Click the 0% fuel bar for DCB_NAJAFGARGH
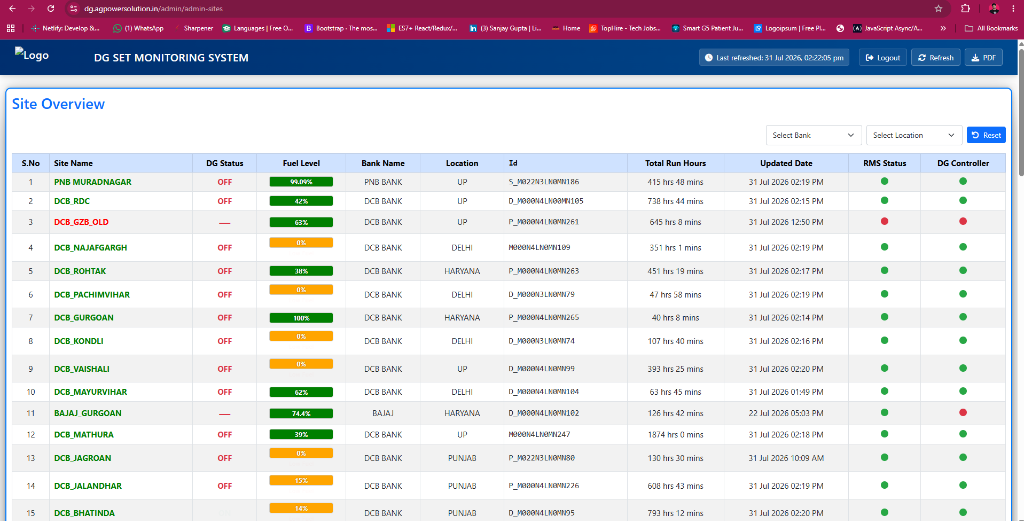Image resolution: width=1024 pixels, height=521 pixels. [x=301, y=243]
